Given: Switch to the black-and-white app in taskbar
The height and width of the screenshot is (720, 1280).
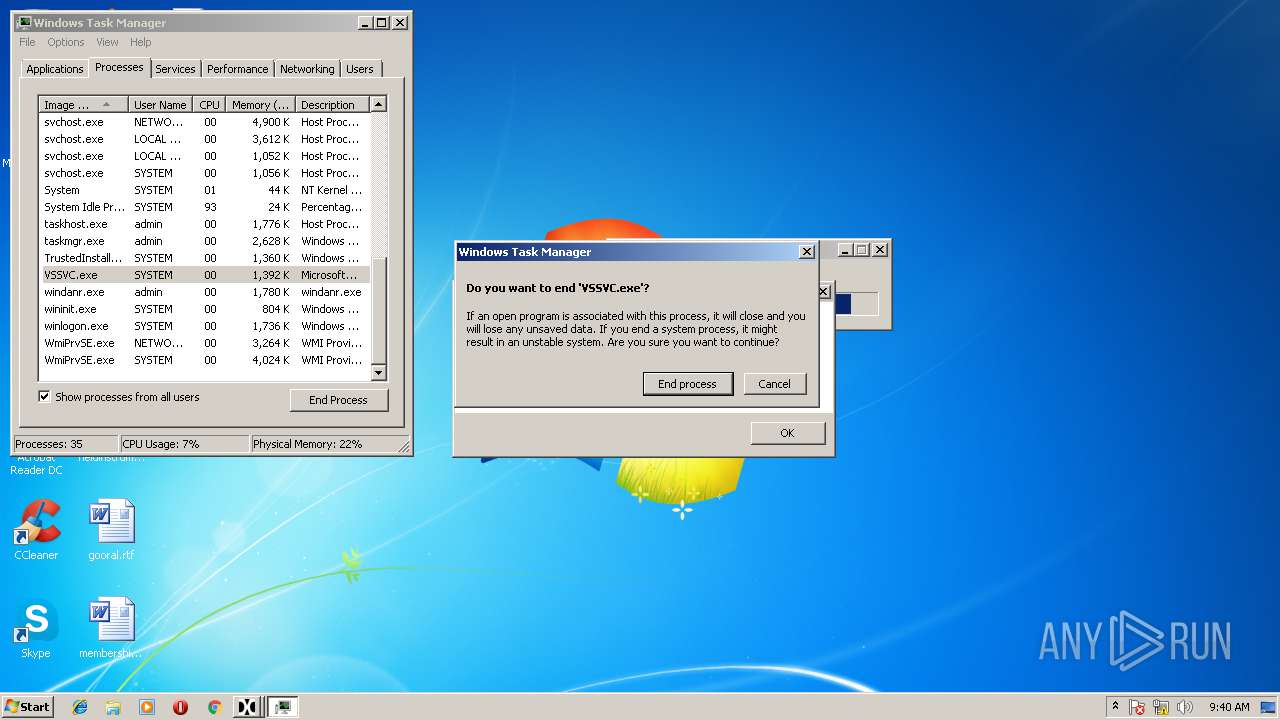Looking at the screenshot, I should pyautogui.click(x=247, y=707).
